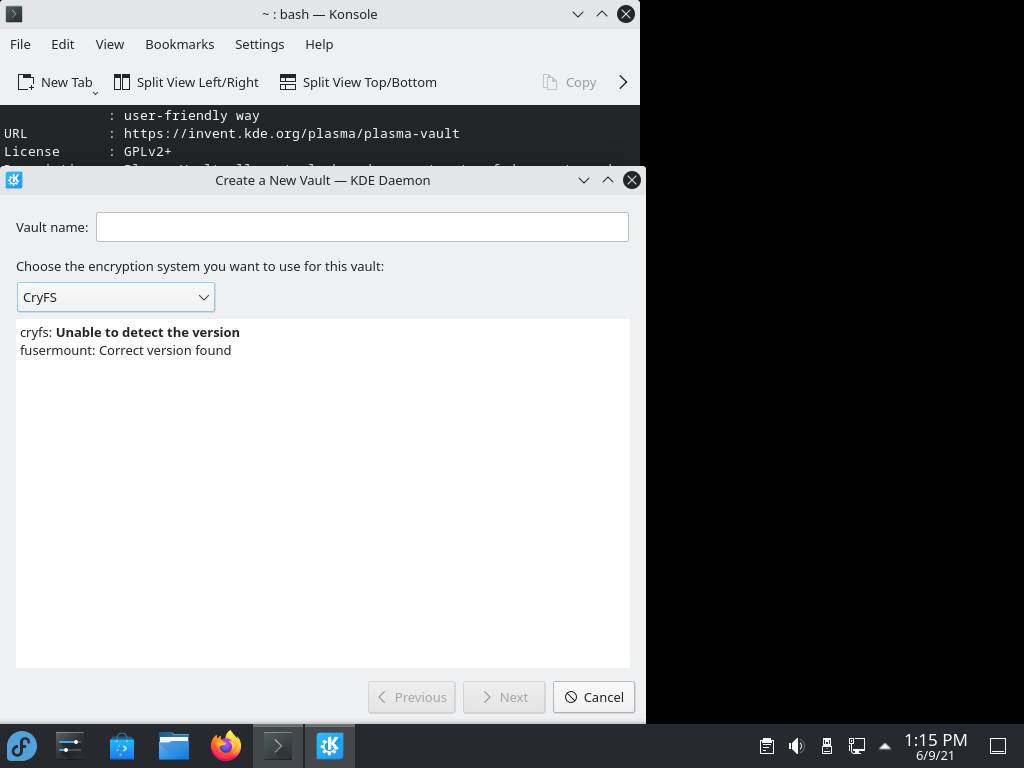
Task: Open the removable devices tray icon
Action: tap(827, 746)
